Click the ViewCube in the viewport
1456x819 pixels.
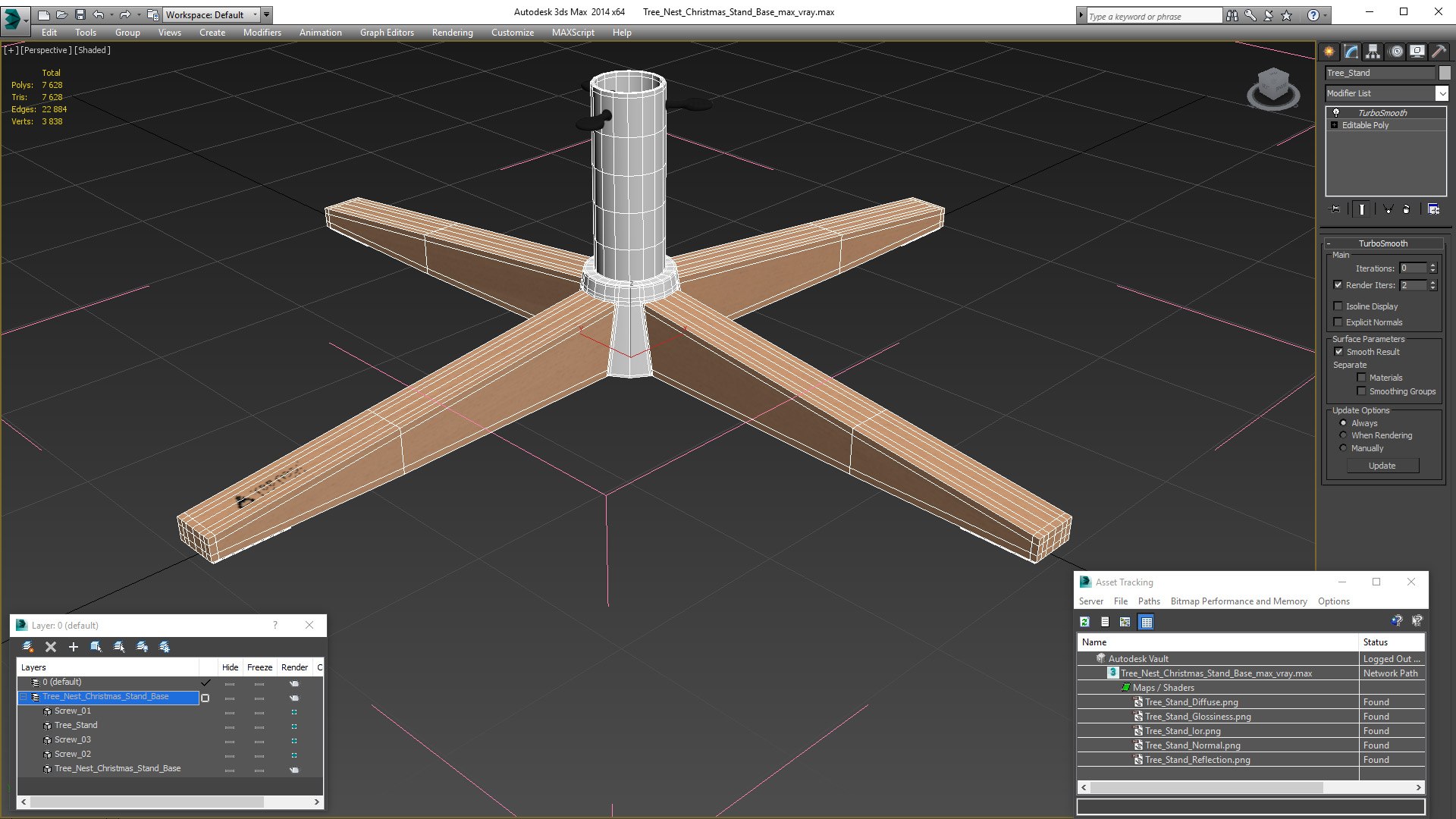(x=1273, y=89)
